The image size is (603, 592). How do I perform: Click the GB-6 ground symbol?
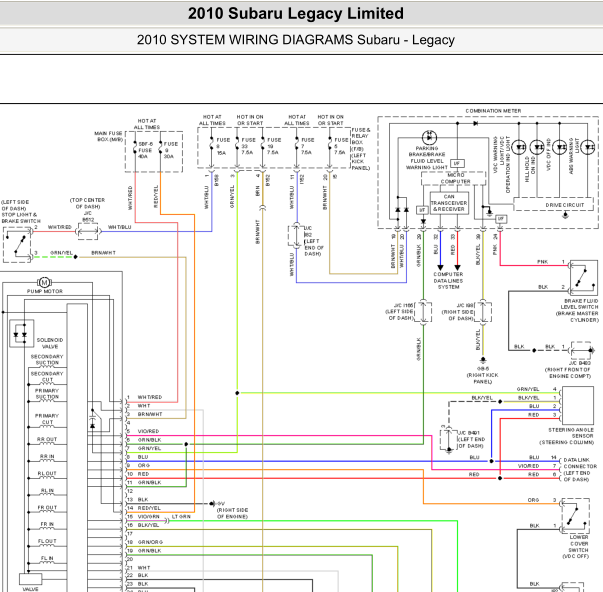(x=483, y=360)
